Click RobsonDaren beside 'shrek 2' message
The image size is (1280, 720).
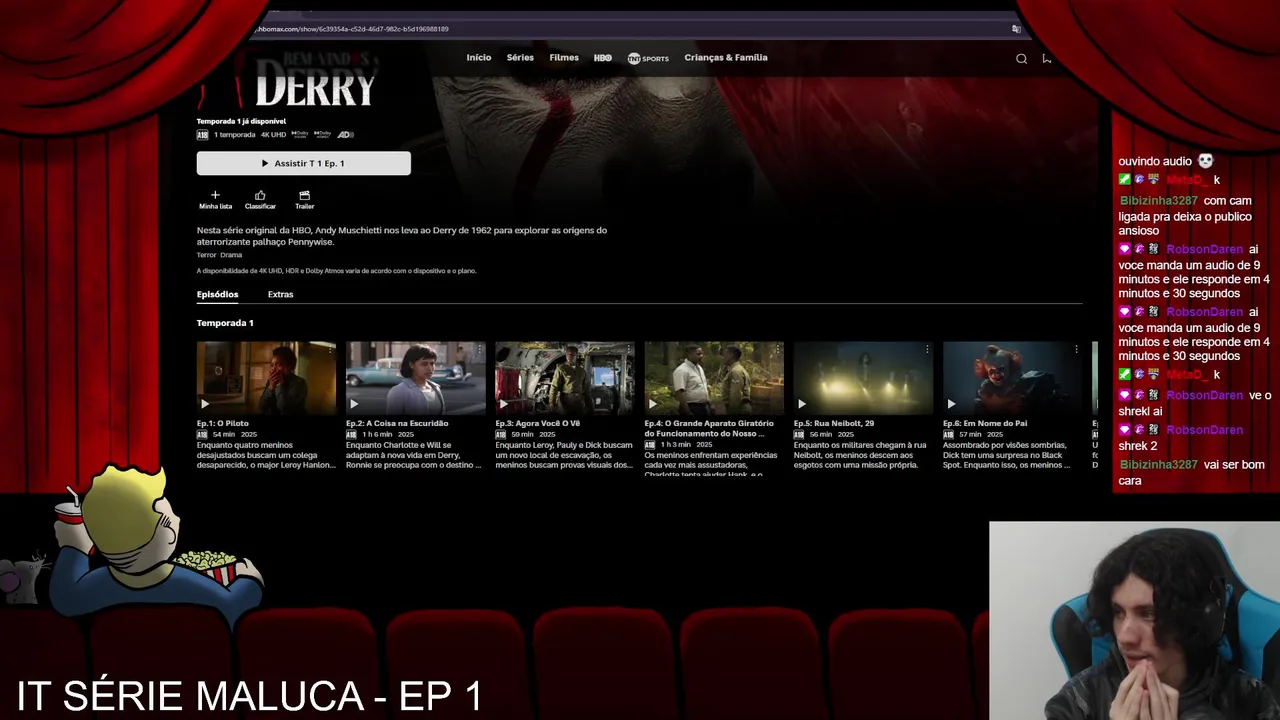[1204, 430]
